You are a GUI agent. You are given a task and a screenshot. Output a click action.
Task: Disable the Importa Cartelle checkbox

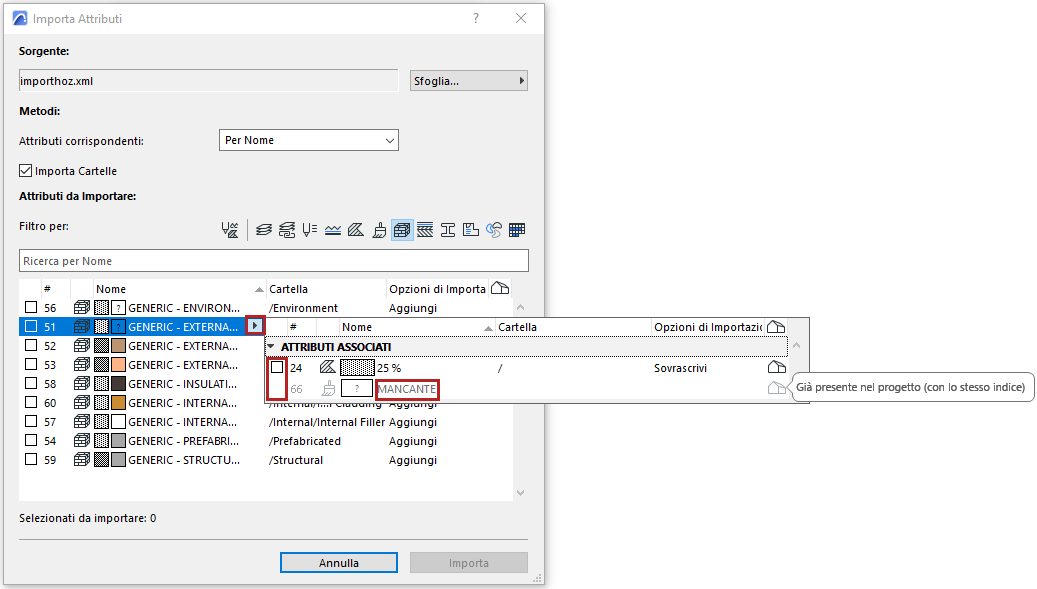click(x=25, y=170)
